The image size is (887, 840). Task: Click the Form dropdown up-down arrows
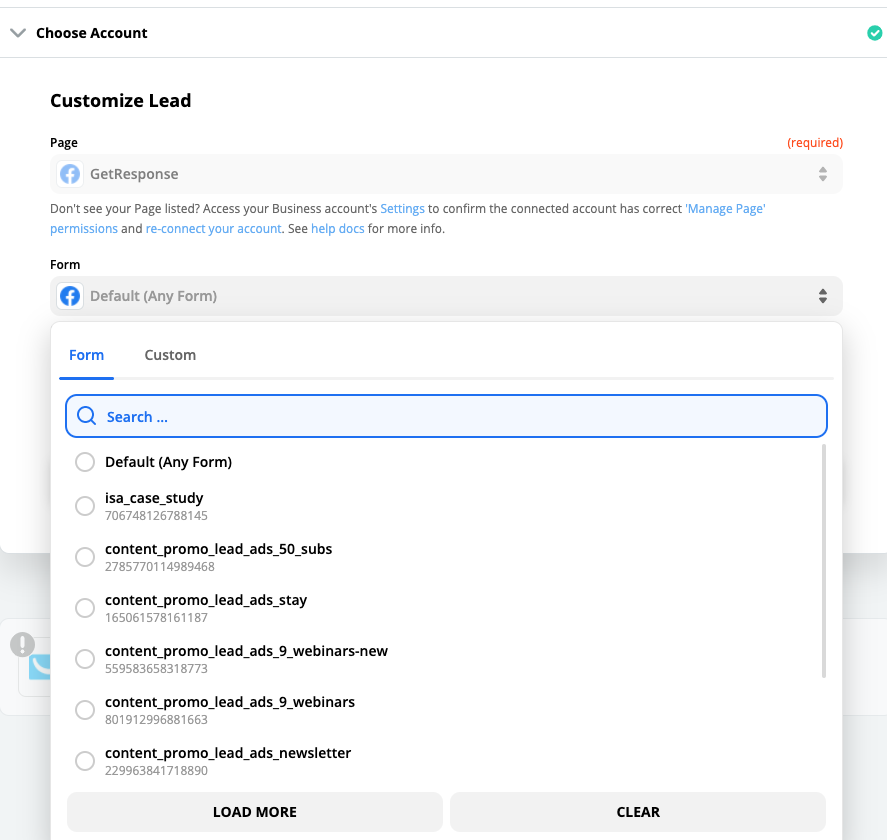823,296
